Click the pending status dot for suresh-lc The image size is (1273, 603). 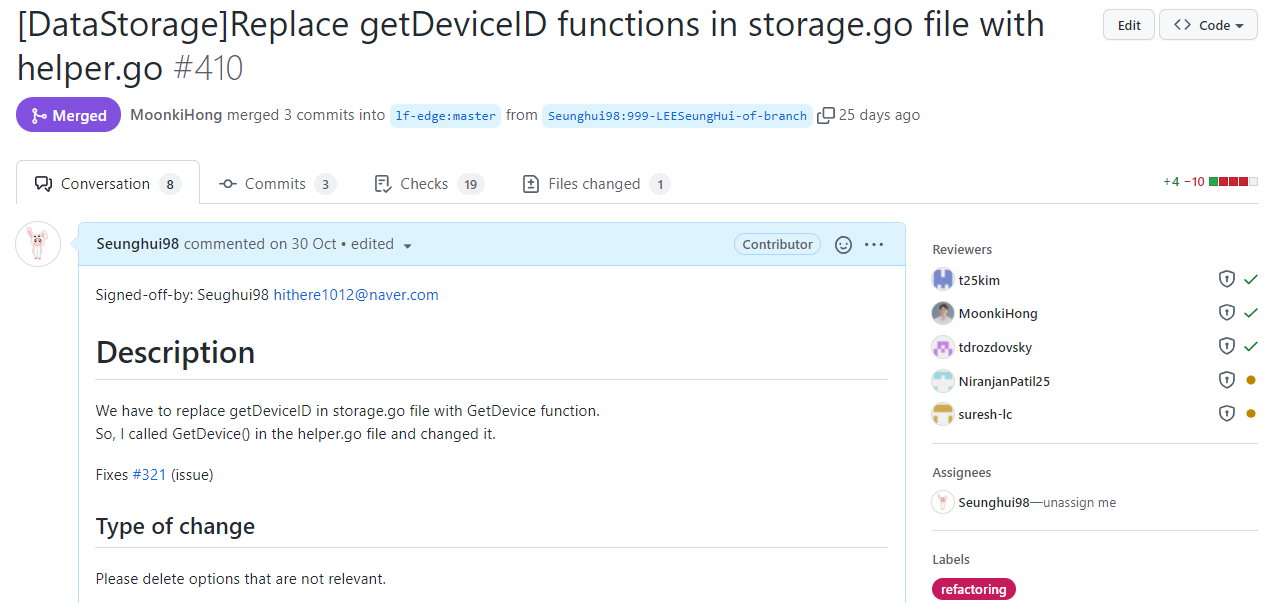(1250, 414)
